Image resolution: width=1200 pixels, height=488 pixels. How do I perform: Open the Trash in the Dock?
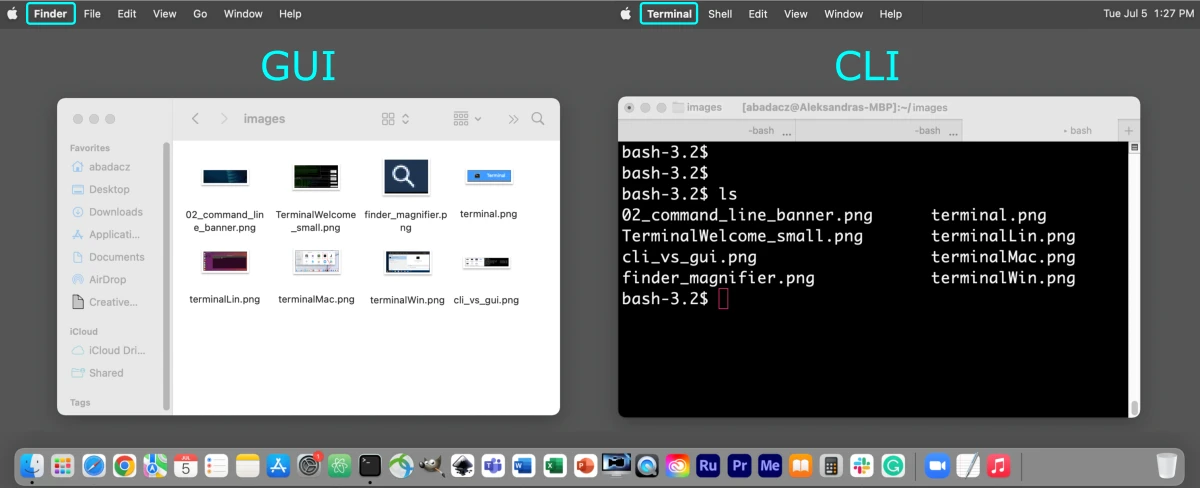pyautogui.click(x=1167, y=466)
